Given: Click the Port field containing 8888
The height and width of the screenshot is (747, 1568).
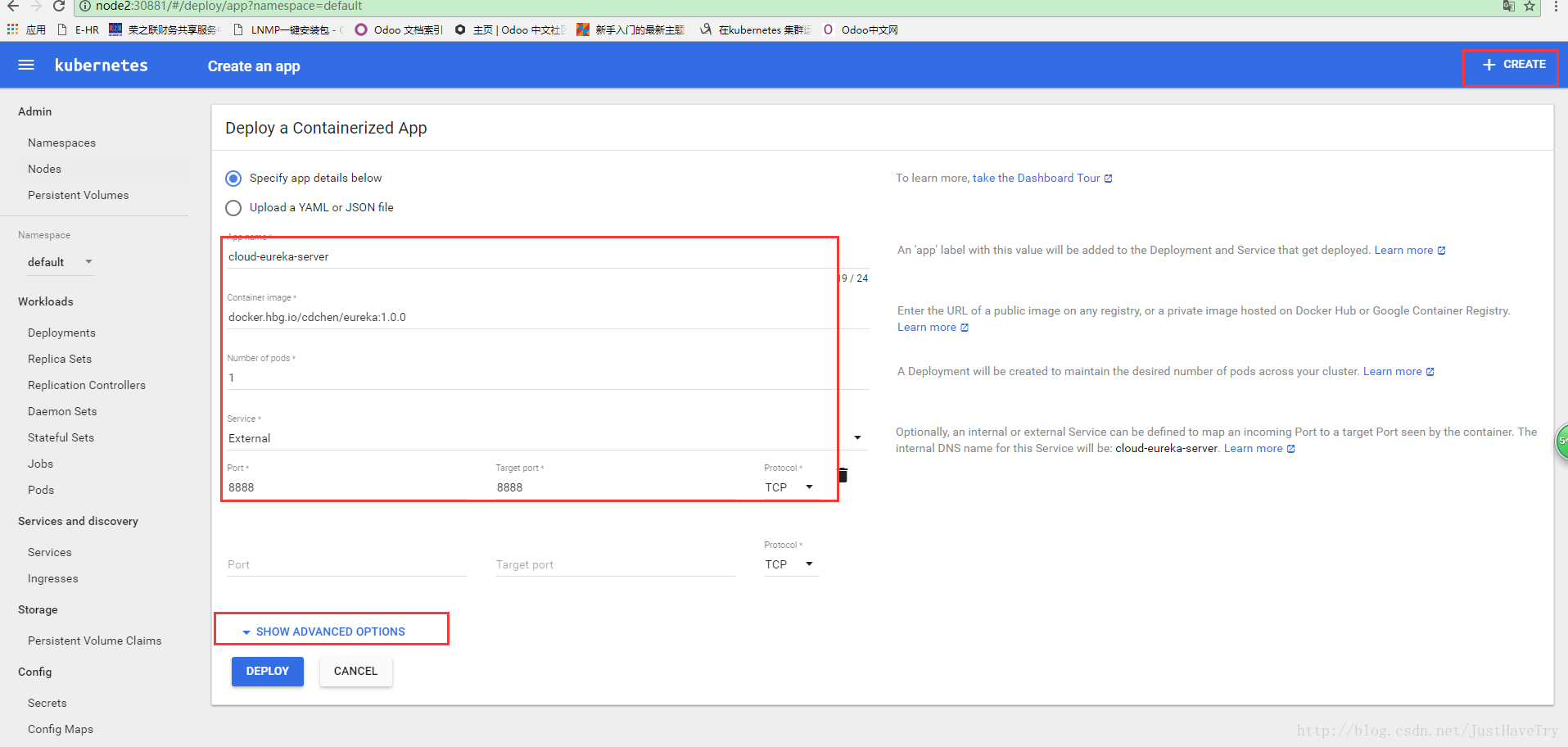Looking at the screenshot, I should click(x=347, y=487).
